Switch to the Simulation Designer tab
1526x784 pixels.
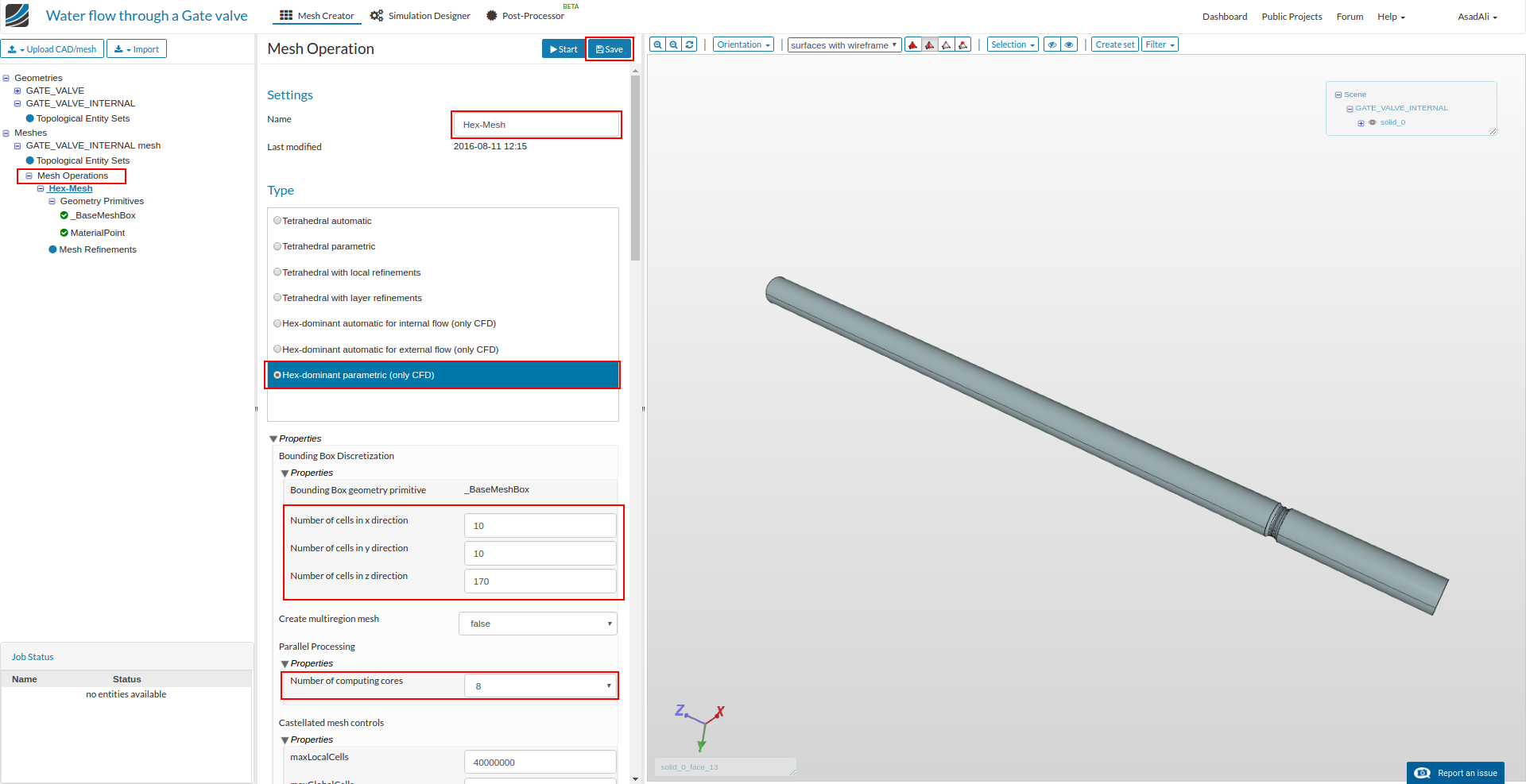click(420, 16)
